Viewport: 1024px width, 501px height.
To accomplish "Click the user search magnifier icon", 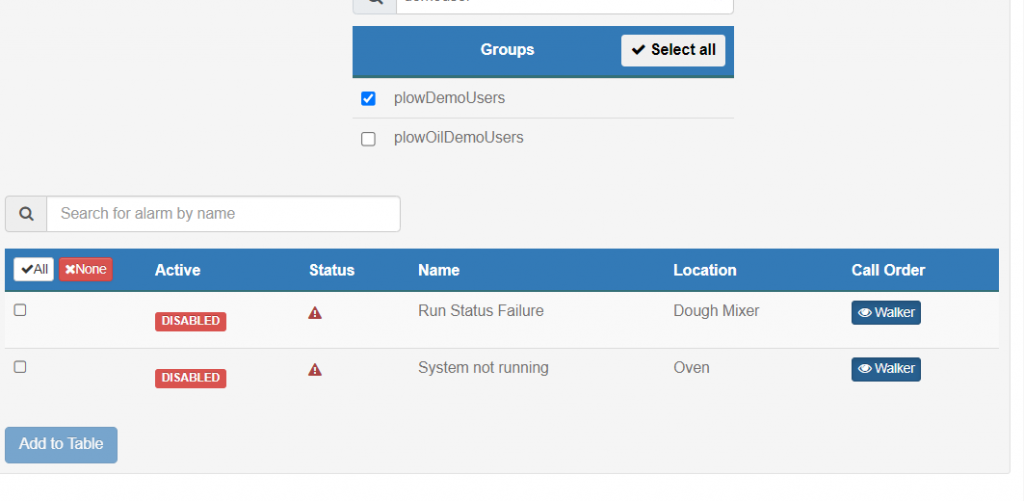I will [374, 3].
